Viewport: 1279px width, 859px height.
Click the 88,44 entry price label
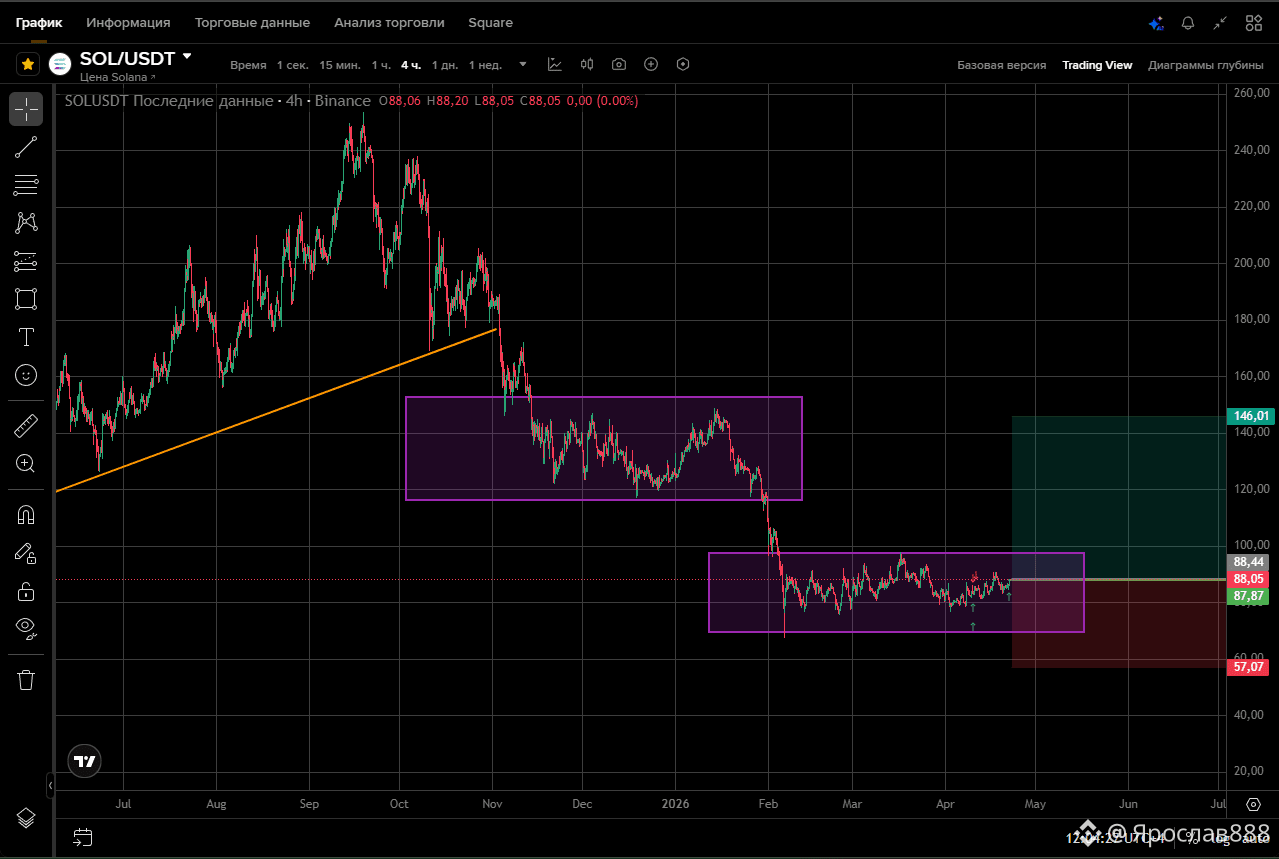(1249, 562)
